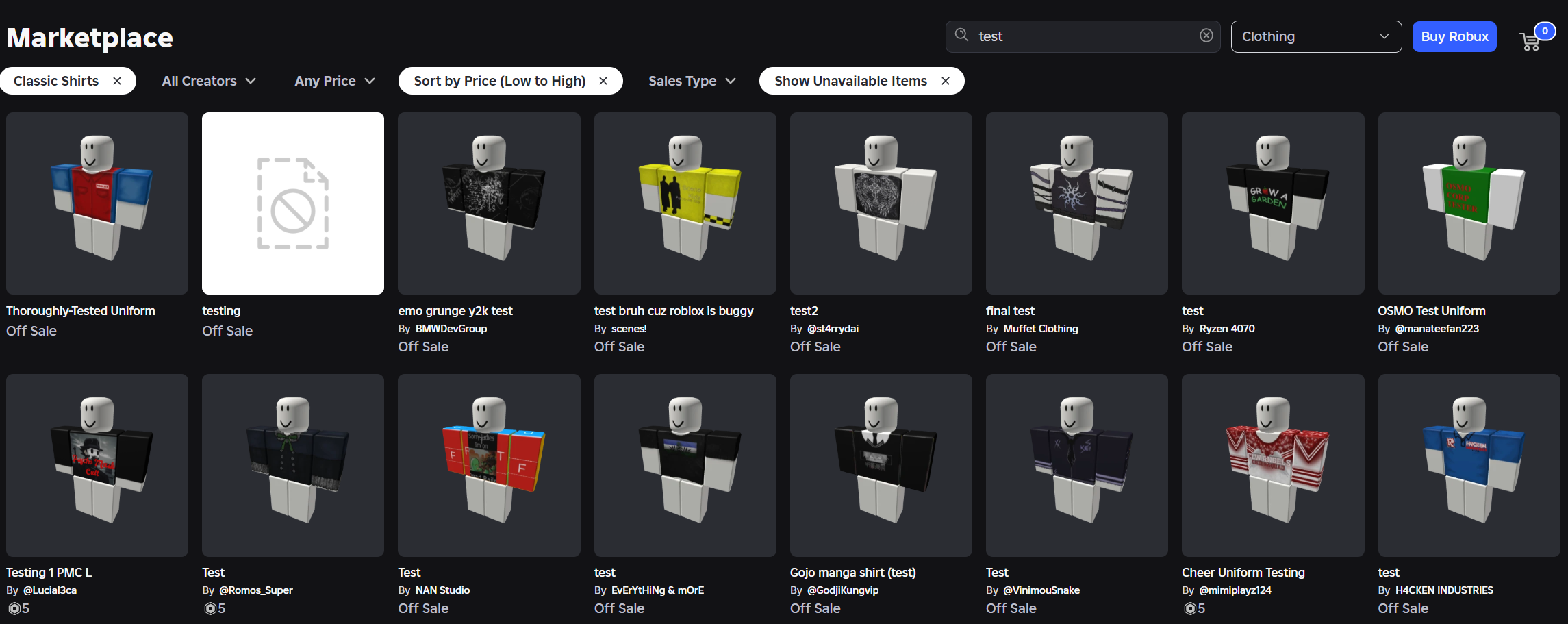The width and height of the screenshot is (1568, 624).
Task: Visit creator @Lucial3ca
Action: point(50,590)
